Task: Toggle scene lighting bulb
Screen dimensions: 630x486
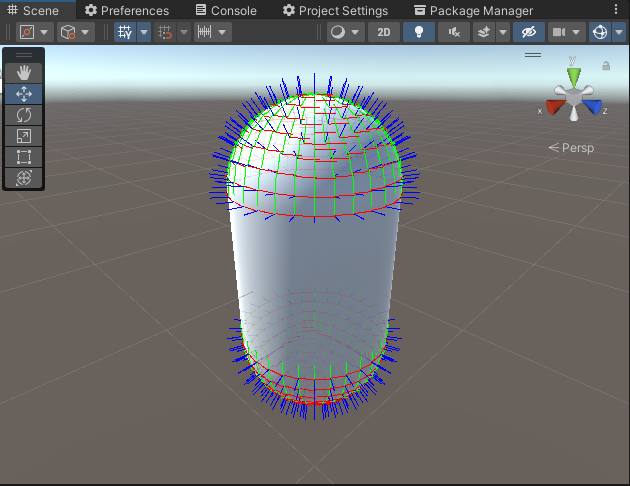Action: pyautogui.click(x=419, y=32)
